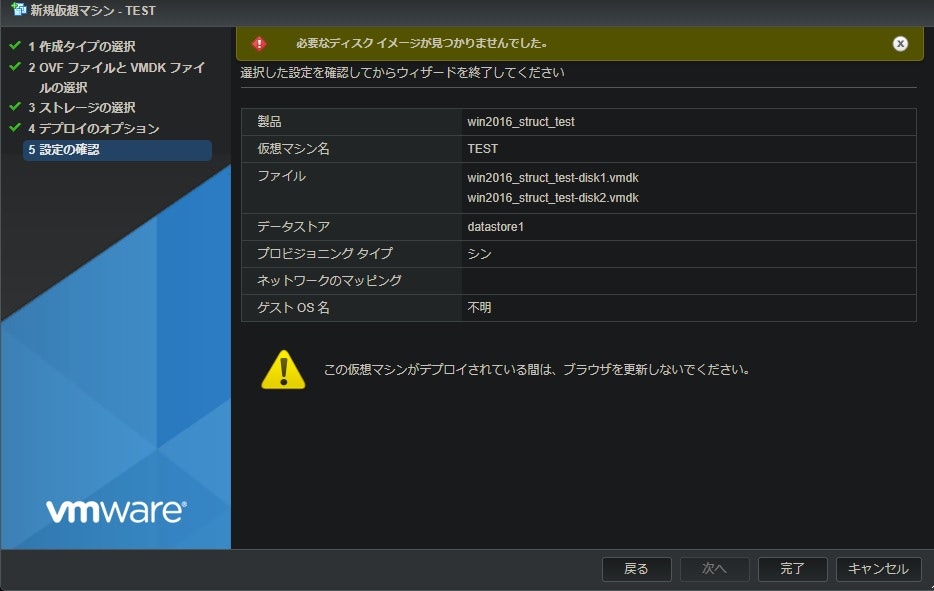Click checkmark beside step 3 ストレージの選択

(x=15, y=107)
